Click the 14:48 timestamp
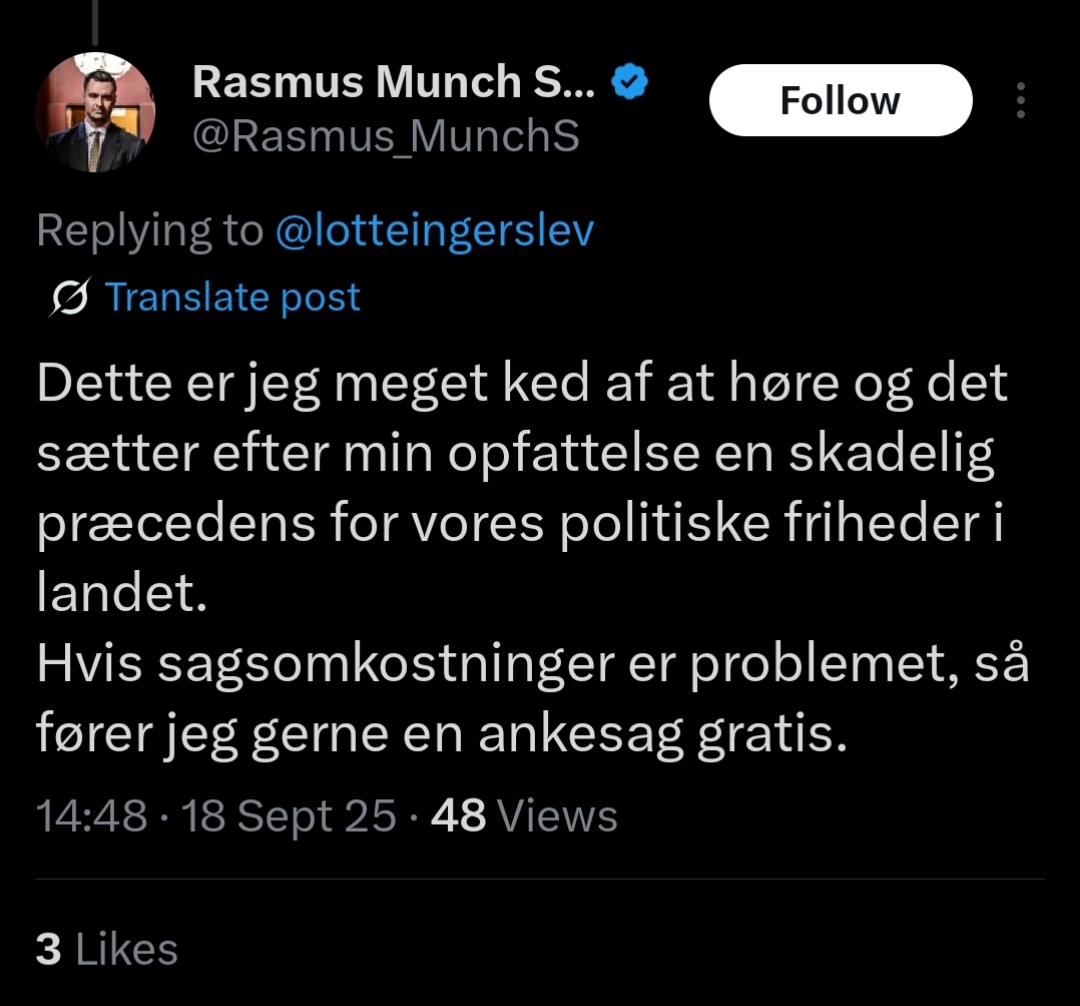Image resolution: width=1080 pixels, height=1006 pixels. click(91, 817)
